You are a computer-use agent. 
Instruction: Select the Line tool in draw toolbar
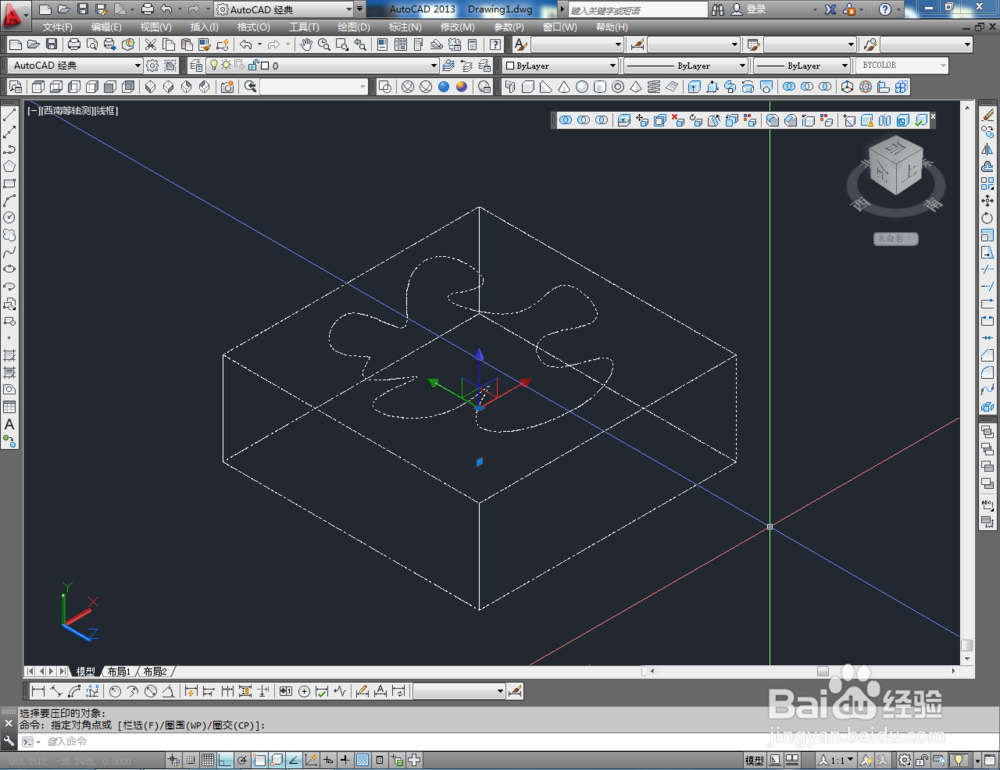(10, 115)
